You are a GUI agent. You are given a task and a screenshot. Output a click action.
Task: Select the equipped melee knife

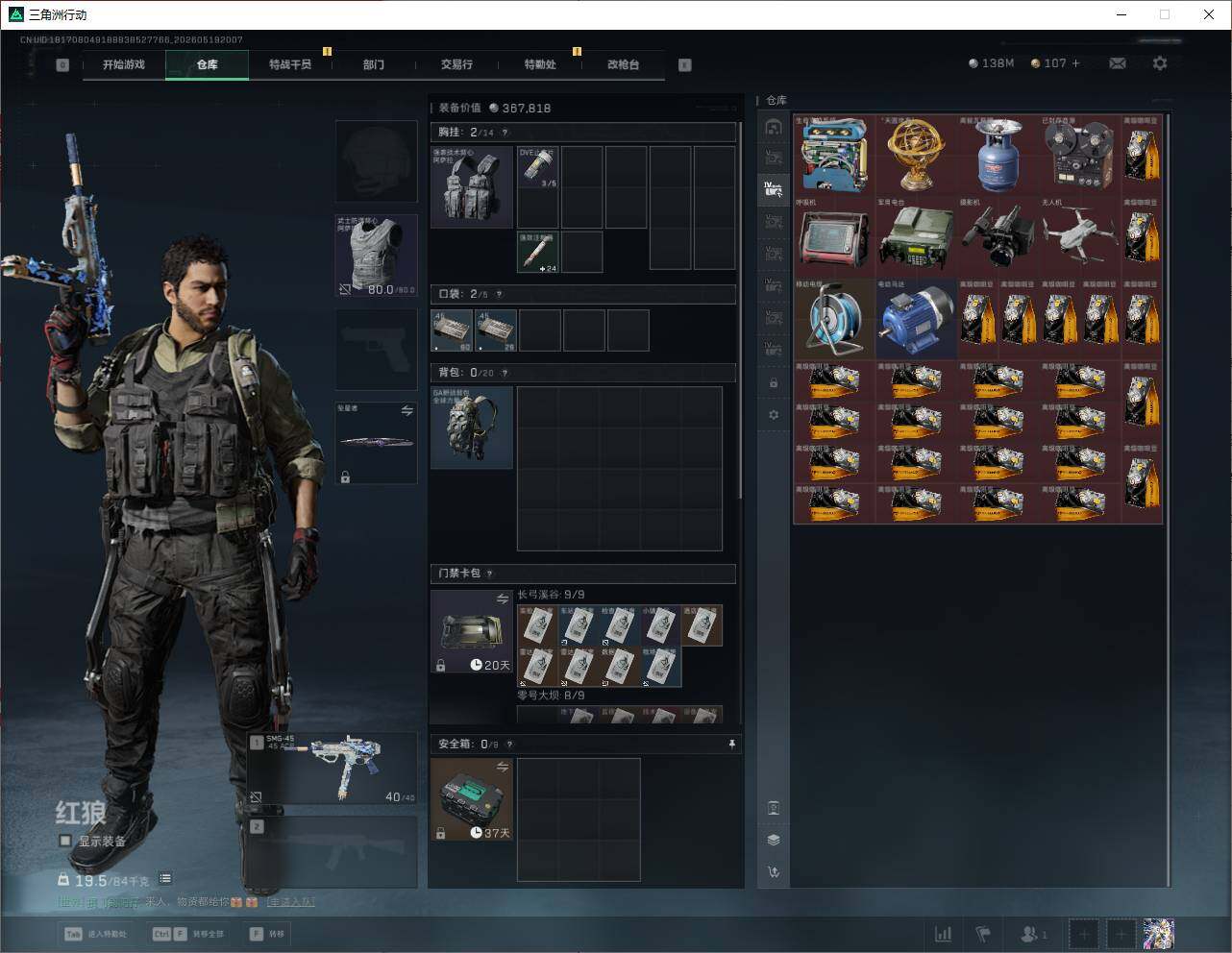(376, 443)
